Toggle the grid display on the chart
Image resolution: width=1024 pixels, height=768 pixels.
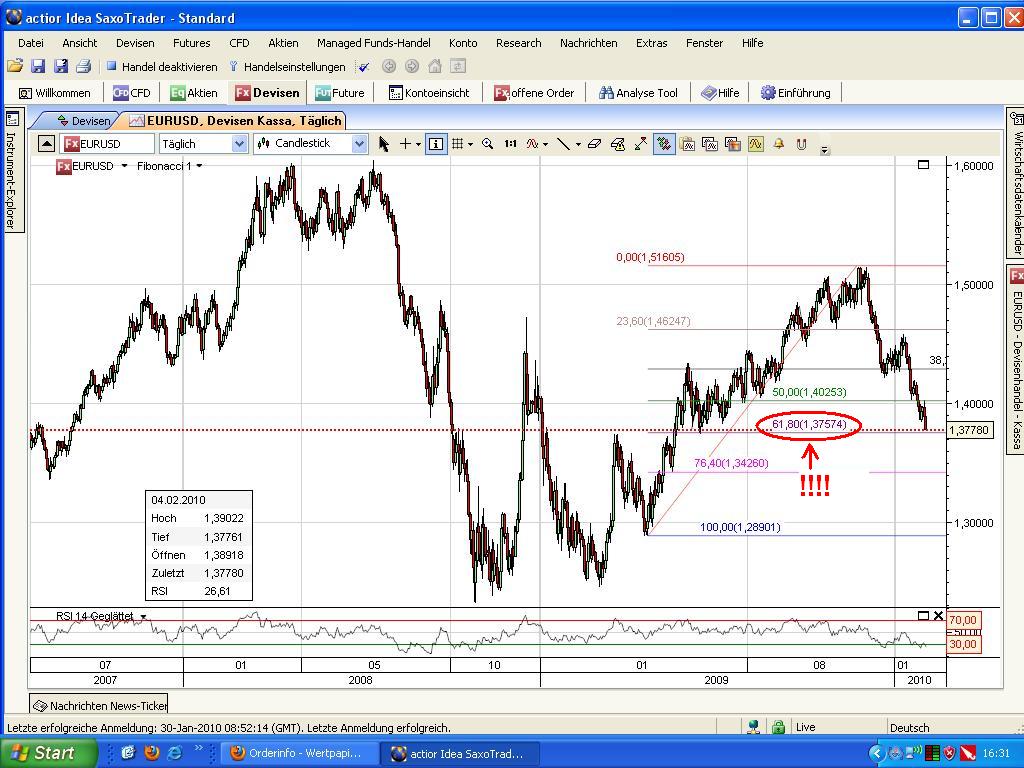(459, 143)
